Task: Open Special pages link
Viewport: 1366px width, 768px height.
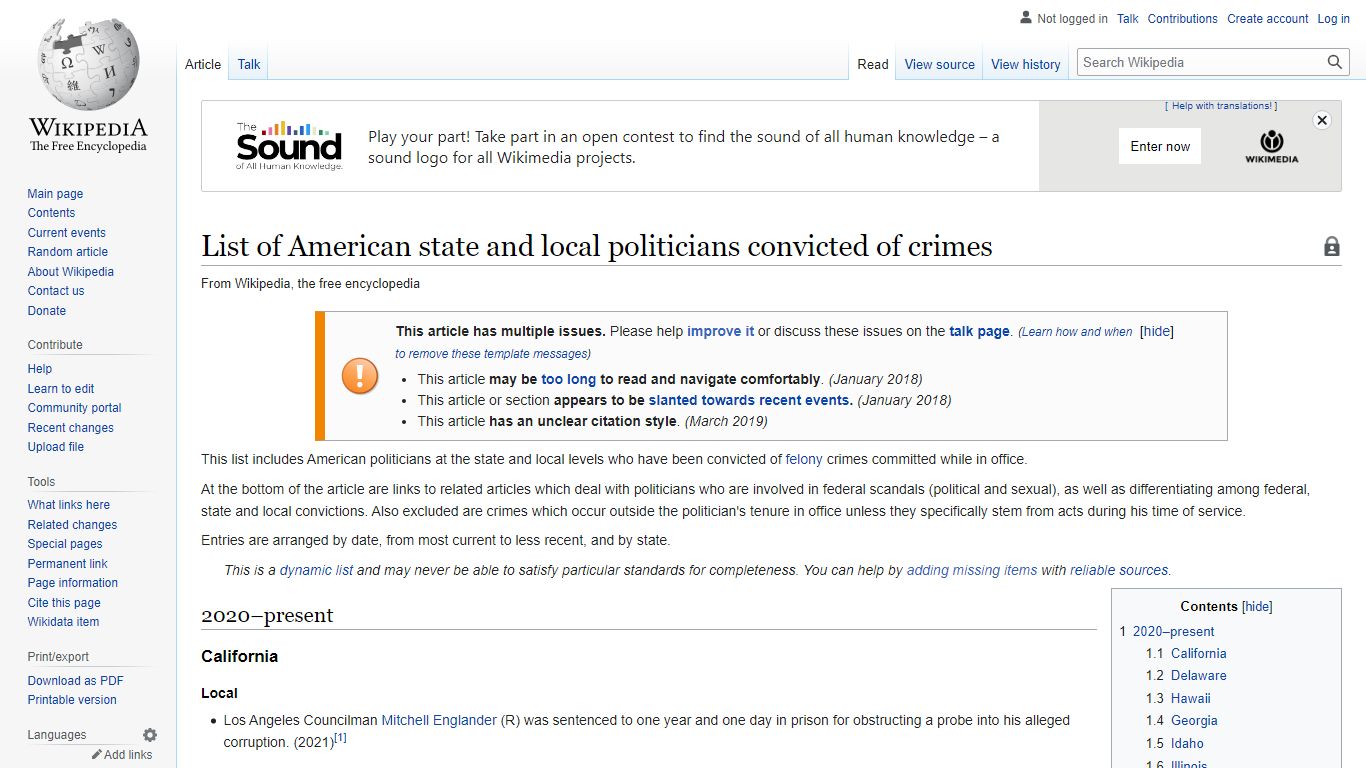Action: click(65, 544)
